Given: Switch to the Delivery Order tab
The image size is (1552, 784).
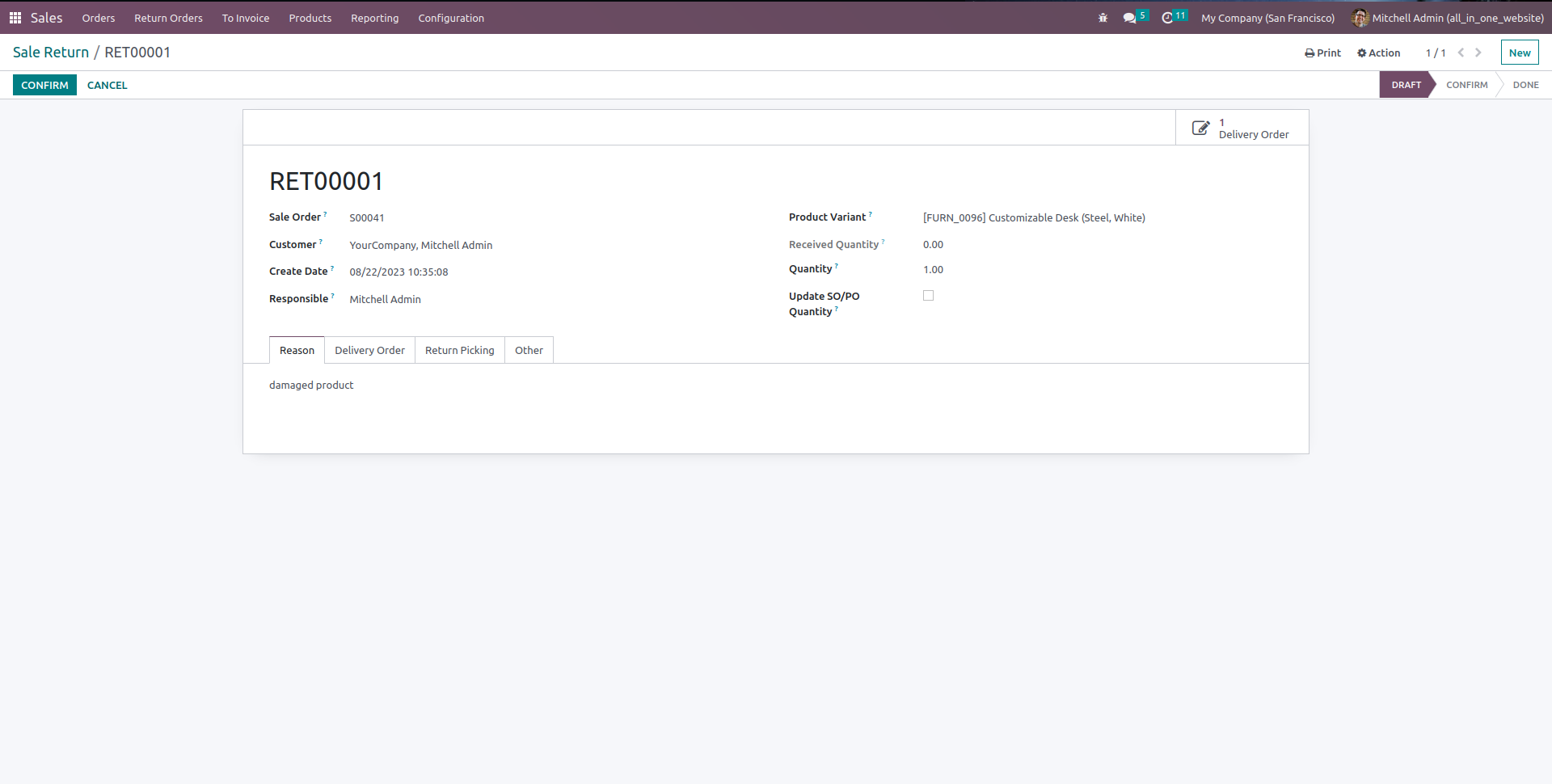Looking at the screenshot, I should point(369,350).
